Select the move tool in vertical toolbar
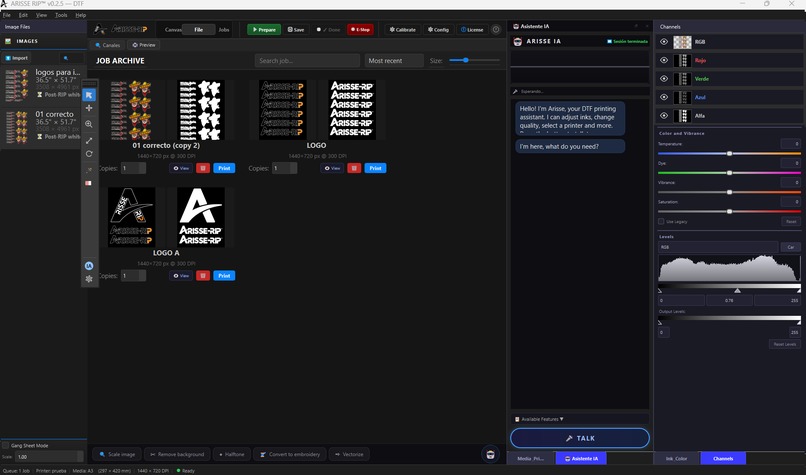806x475 pixels. pos(89,108)
